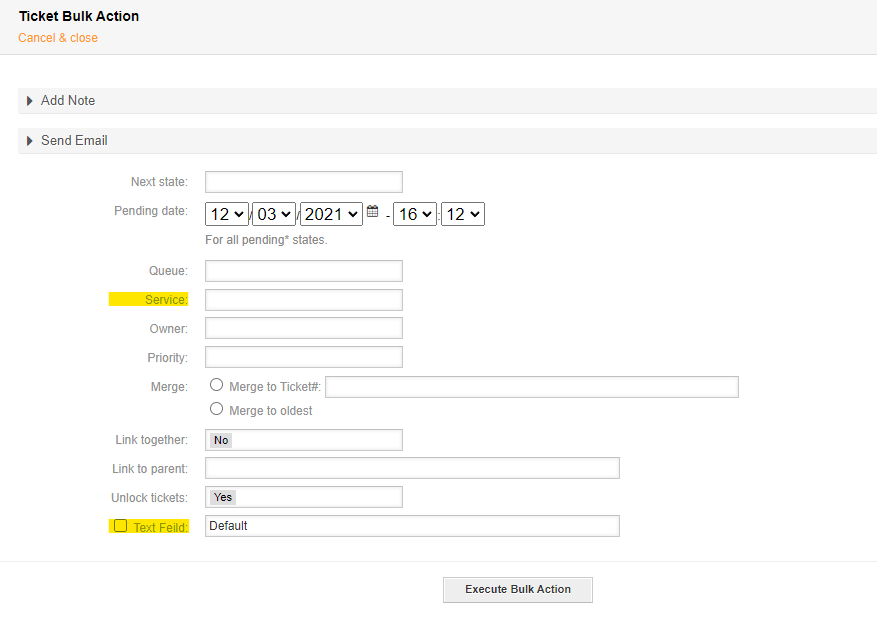This screenshot has height=629, width=877.
Task: Choose the Merge to oldest option
Action: [x=216, y=409]
